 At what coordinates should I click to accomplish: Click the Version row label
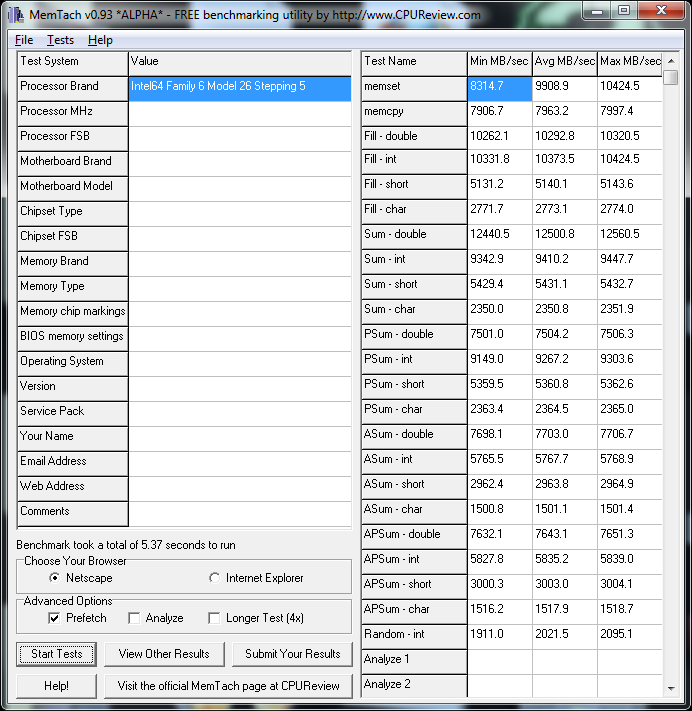point(73,388)
